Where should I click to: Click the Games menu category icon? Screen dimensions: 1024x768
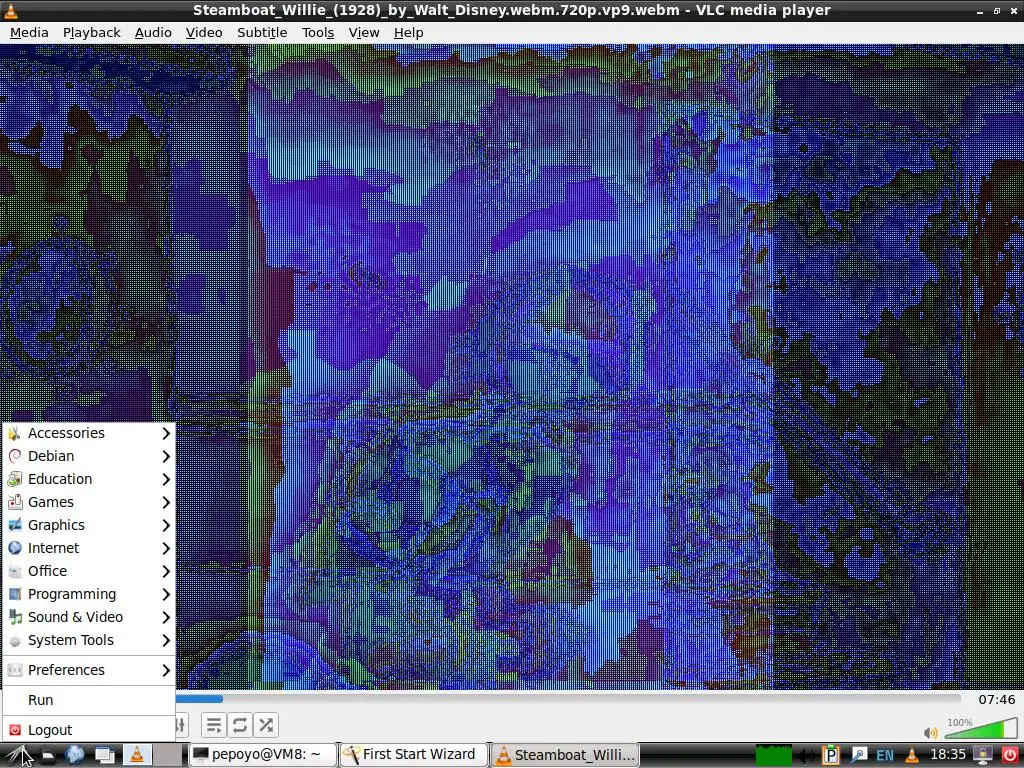15,502
